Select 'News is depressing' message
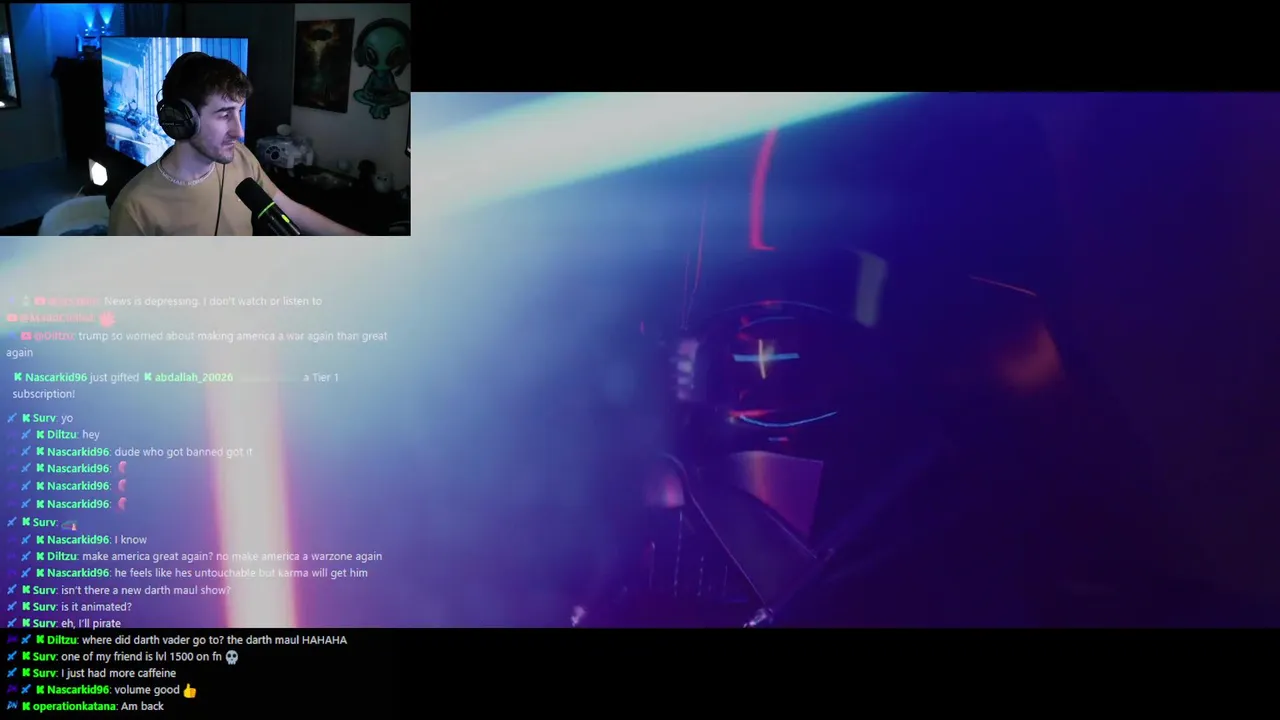This screenshot has height=720, width=1280. point(213,301)
